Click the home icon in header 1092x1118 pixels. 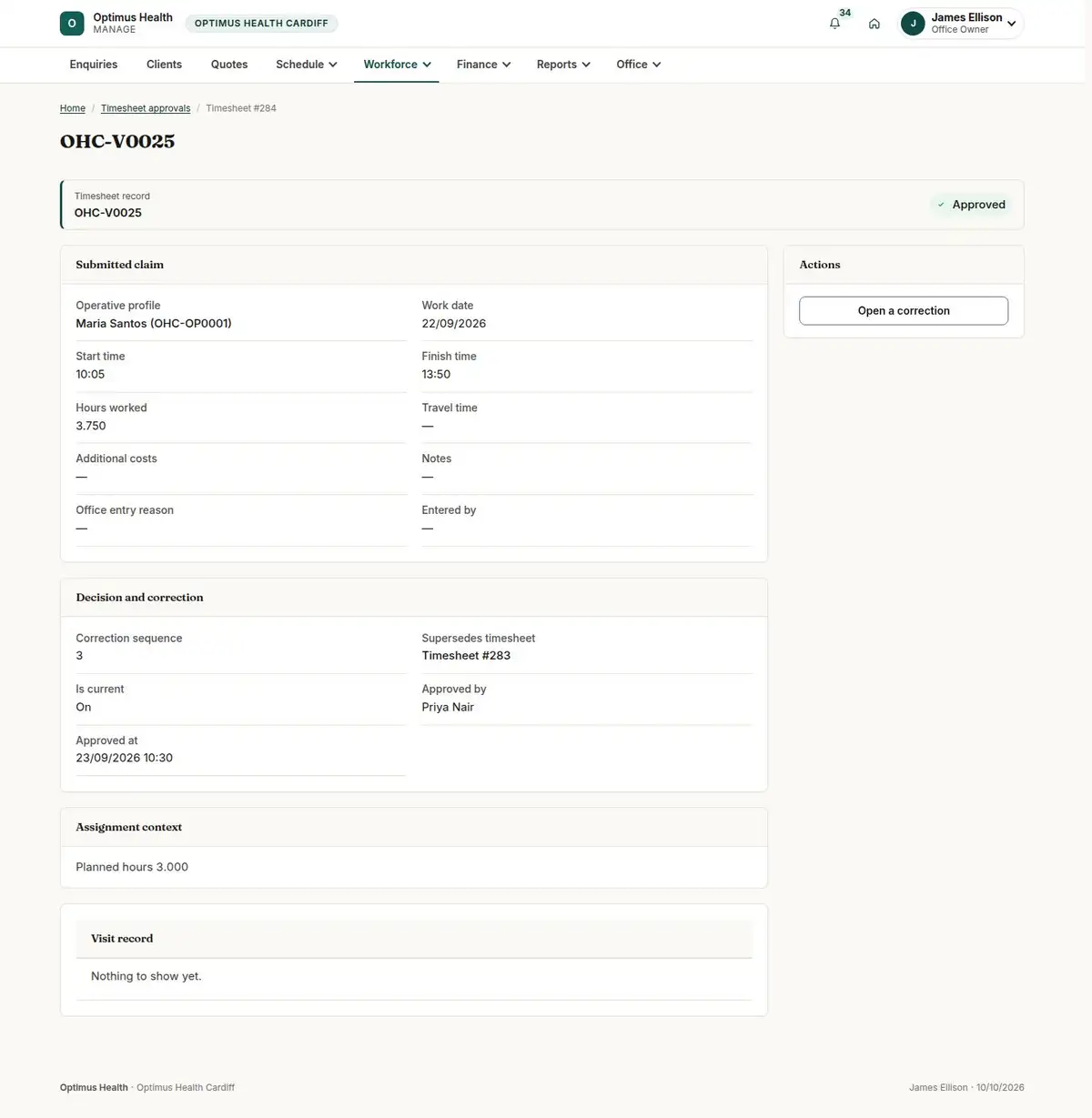point(874,24)
